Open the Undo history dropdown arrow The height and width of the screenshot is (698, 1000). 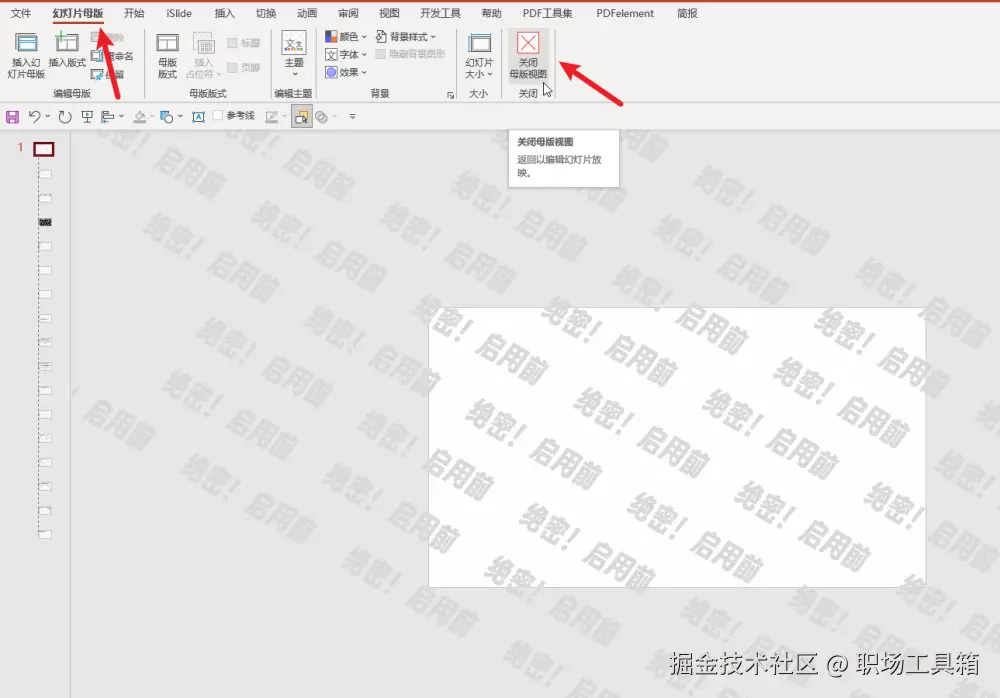(48, 116)
